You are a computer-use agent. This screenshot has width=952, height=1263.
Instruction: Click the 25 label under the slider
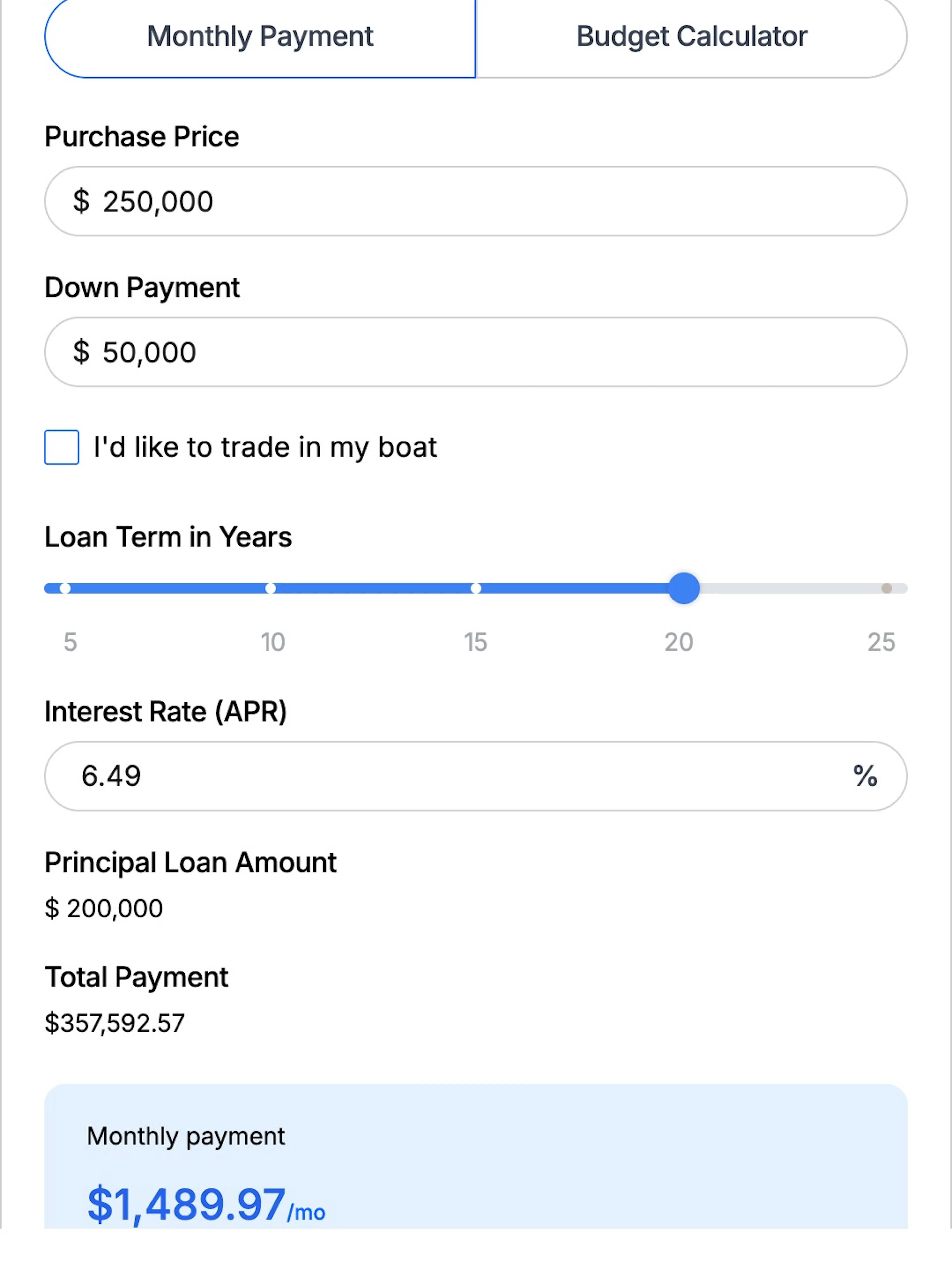click(881, 642)
